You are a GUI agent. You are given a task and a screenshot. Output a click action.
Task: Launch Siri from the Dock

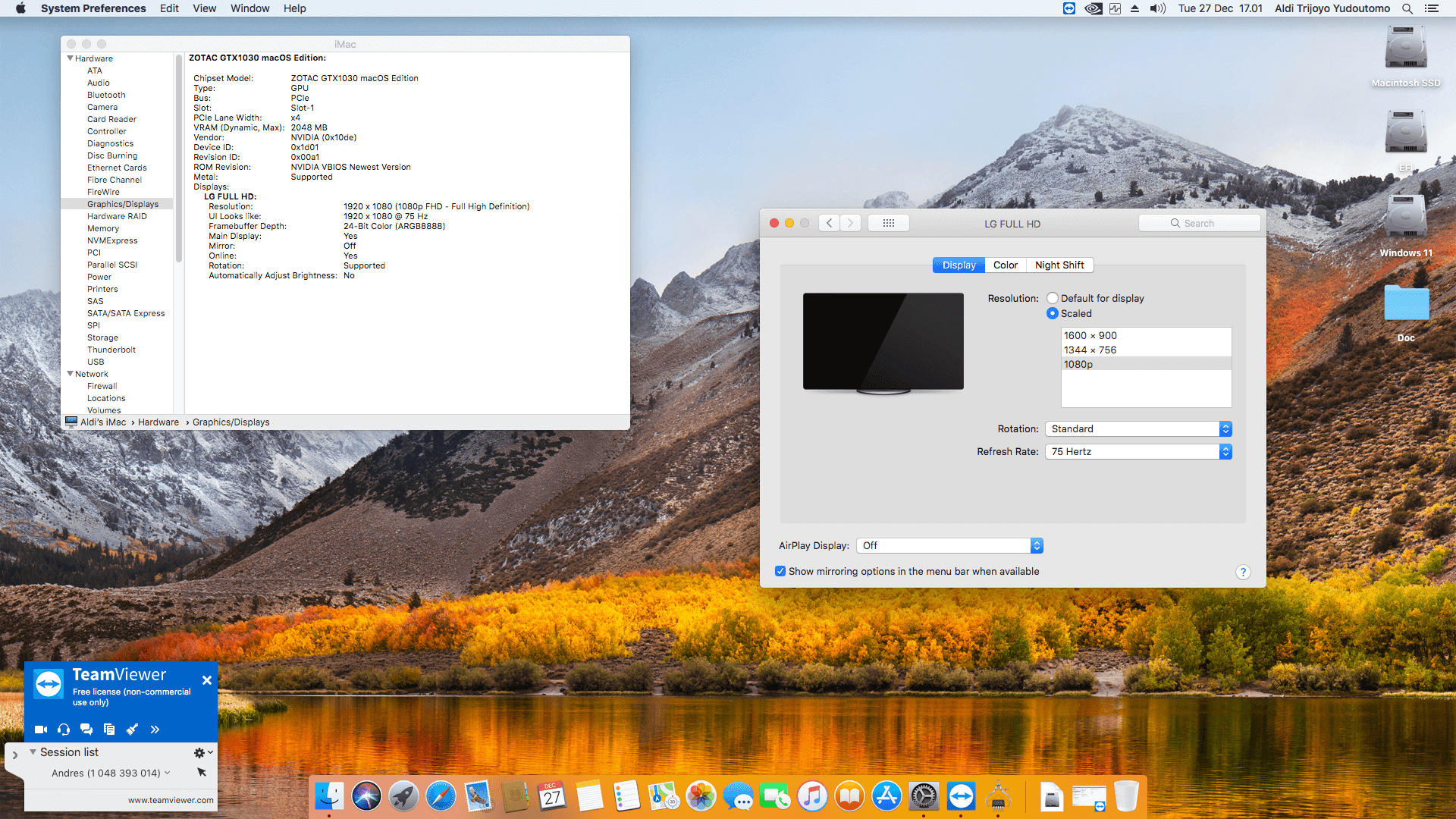366,796
